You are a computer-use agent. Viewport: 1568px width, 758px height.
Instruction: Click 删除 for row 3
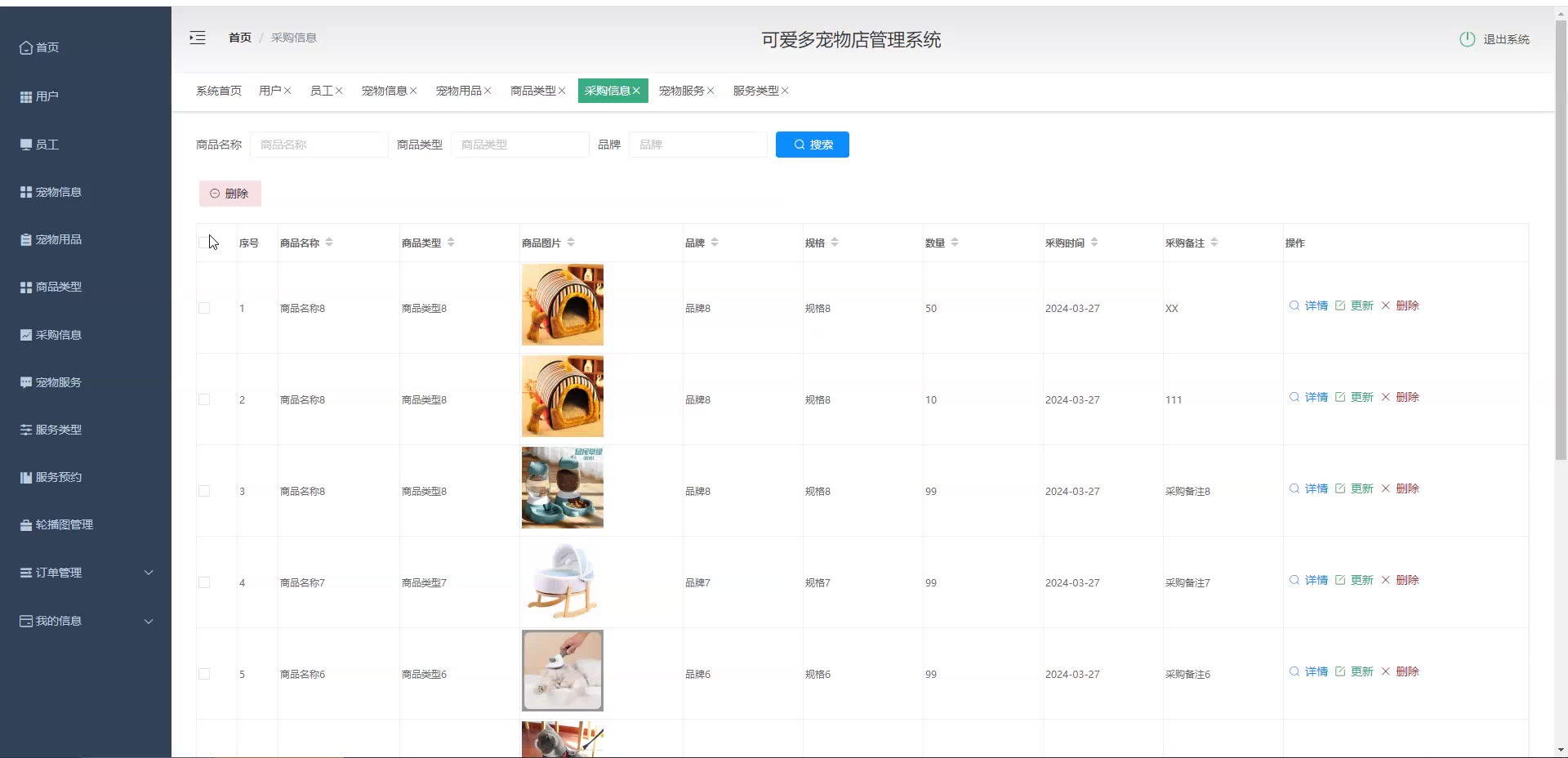click(1400, 488)
